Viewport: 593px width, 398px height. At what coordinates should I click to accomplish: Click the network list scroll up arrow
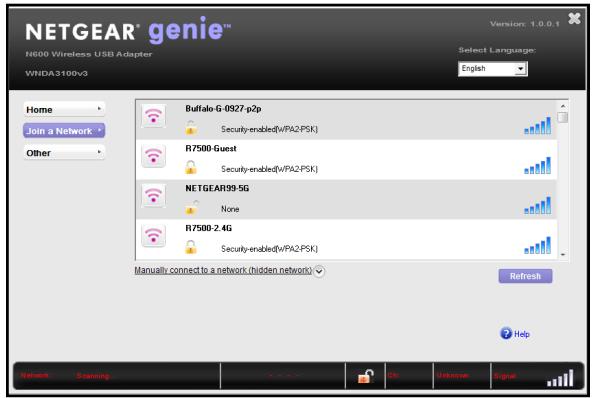pos(563,106)
